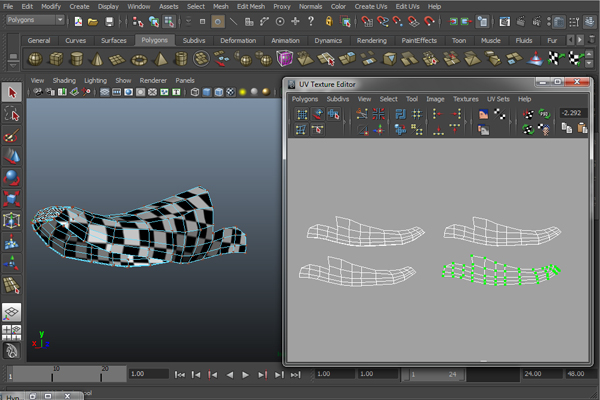Save scene disk icon
This screenshot has height=400, width=600.
(x=109, y=22)
